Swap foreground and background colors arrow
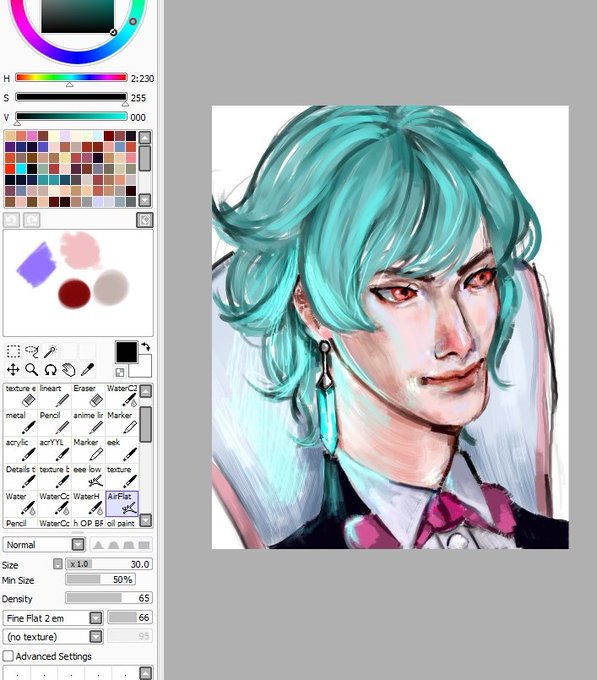597x680 pixels. click(x=146, y=347)
